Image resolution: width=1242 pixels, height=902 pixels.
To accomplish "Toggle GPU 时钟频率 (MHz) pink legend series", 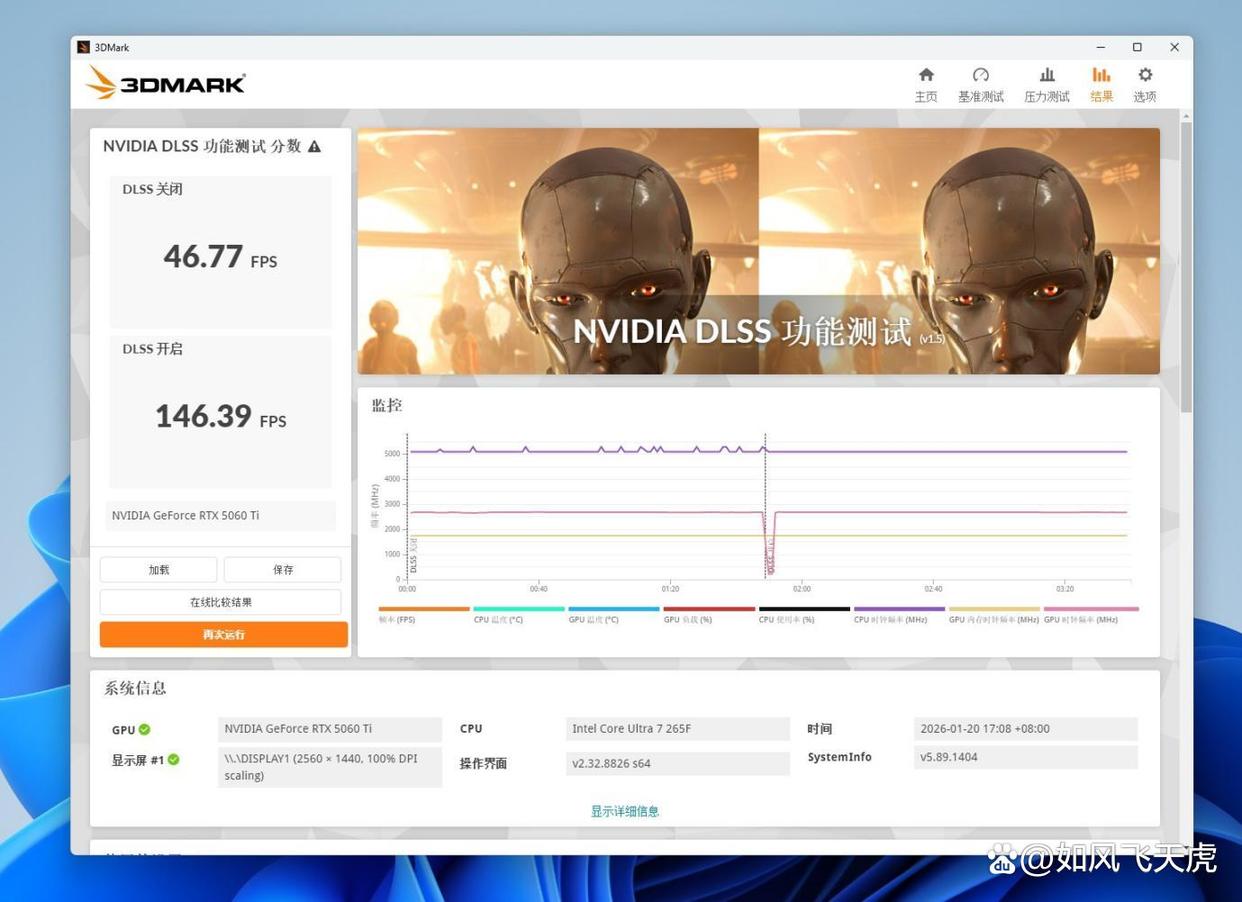I will [1090, 614].
